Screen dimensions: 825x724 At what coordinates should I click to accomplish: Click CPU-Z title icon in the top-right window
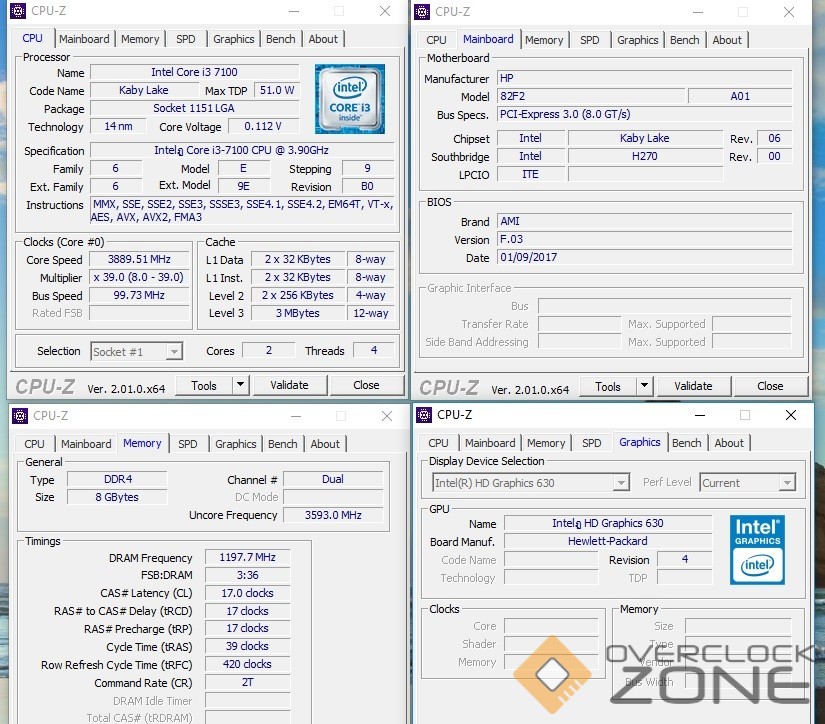(422, 11)
